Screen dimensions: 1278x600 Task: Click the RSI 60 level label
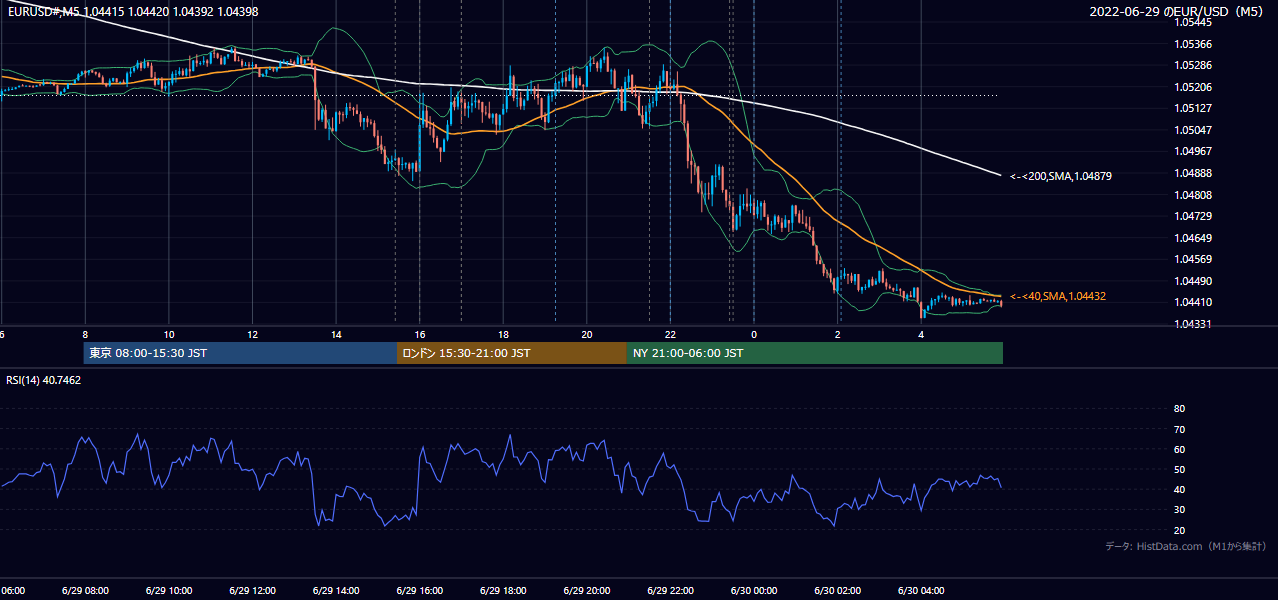pos(1179,449)
